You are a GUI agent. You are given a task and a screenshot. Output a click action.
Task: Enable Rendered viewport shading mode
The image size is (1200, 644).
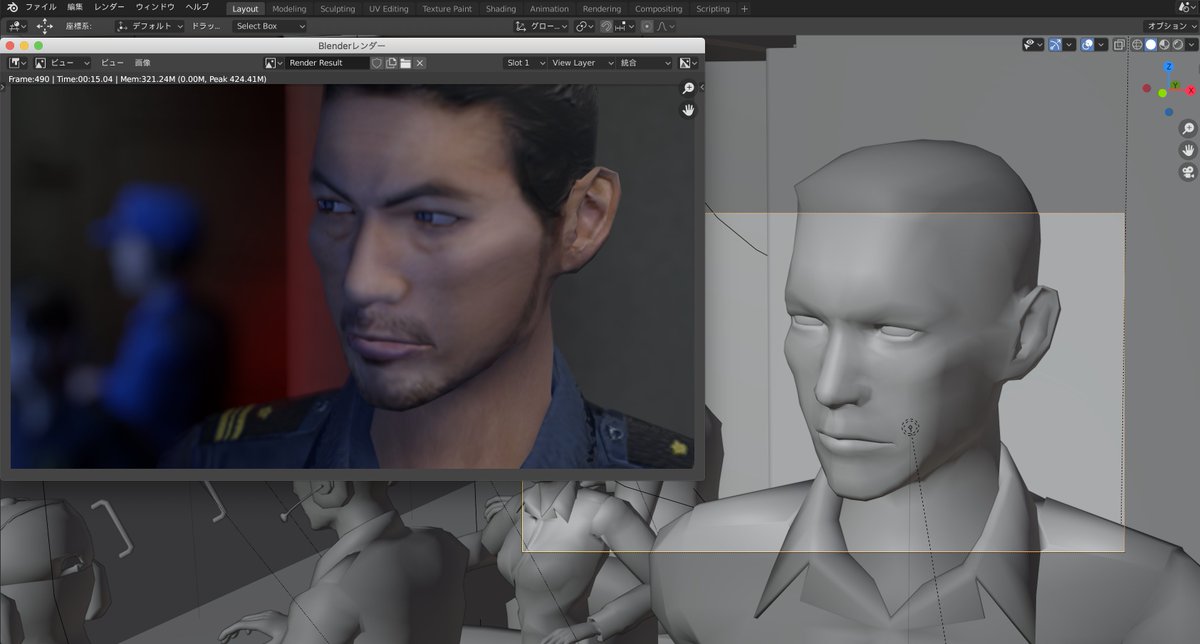(x=1180, y=44)
